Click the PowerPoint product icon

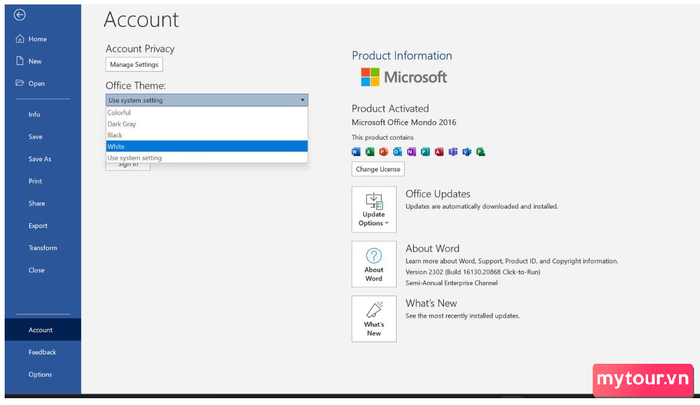[383, 152]
